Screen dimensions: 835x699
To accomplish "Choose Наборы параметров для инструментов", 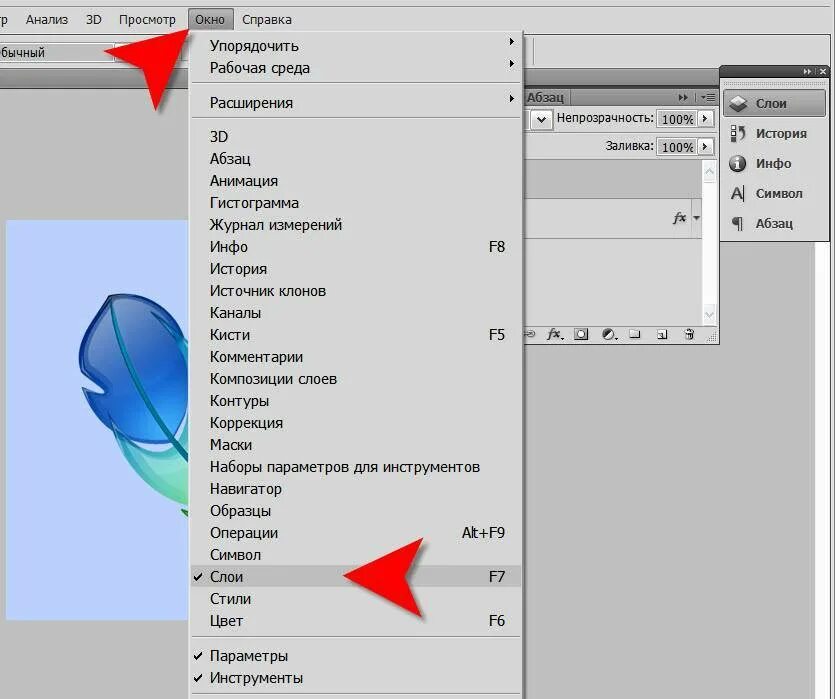I will [356, 467].
